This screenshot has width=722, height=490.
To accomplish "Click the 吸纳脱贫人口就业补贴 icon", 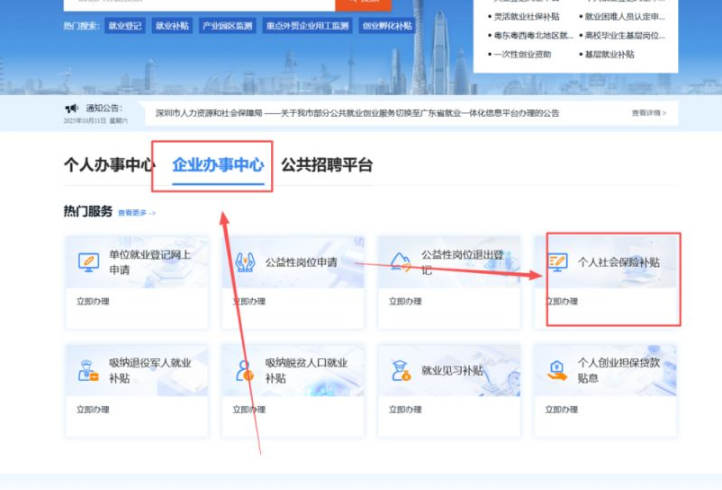I will point(245,370).
